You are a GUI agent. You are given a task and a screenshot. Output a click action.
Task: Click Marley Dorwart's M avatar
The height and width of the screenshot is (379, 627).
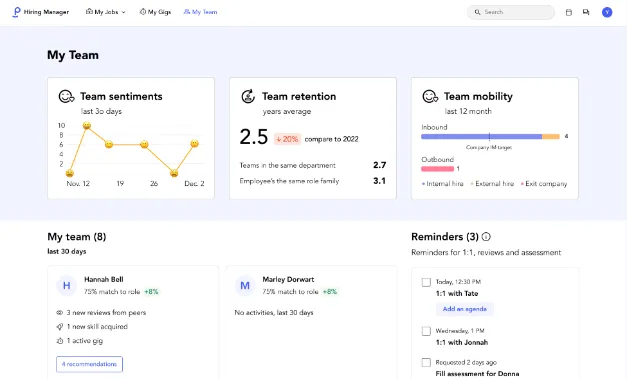(245, 285)
